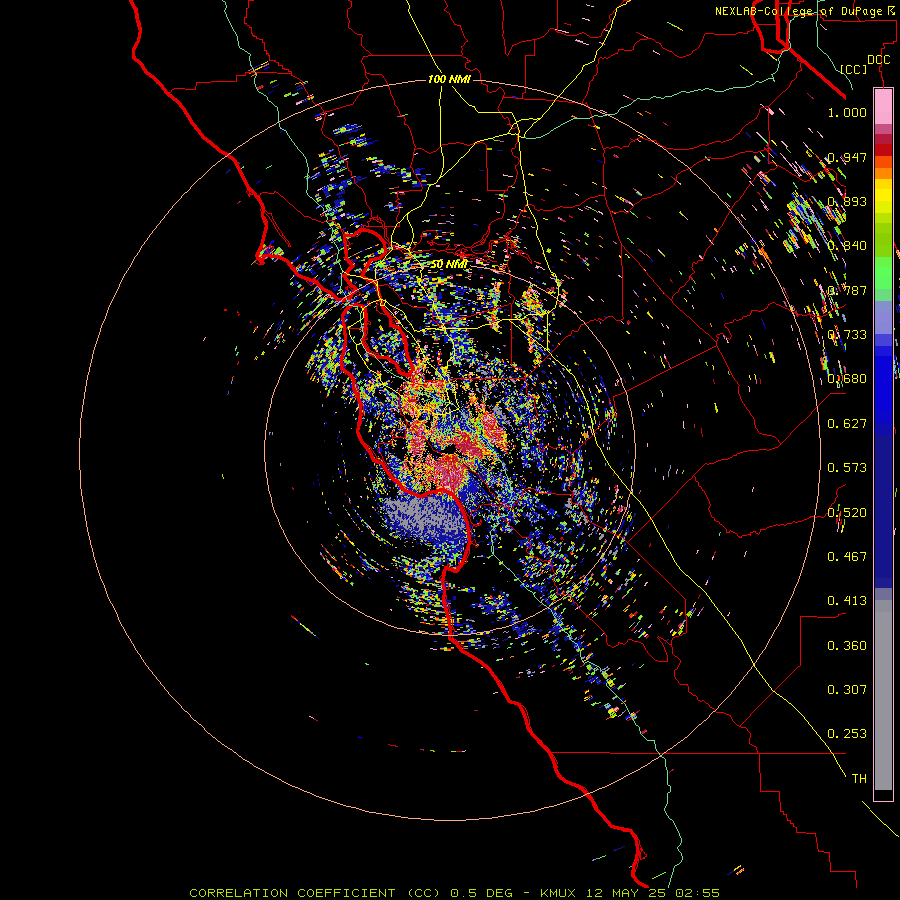Click the 50 NMI range ring label
The width and height of the screenshot is (900, 900).
pyautogui.click(x=449, y=264)
